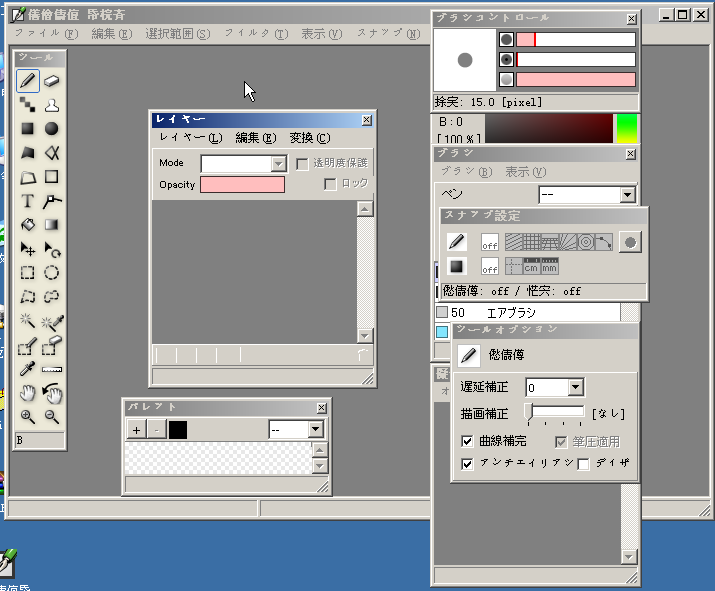Click the round dot button in snap settings

[x=630, y=242]
